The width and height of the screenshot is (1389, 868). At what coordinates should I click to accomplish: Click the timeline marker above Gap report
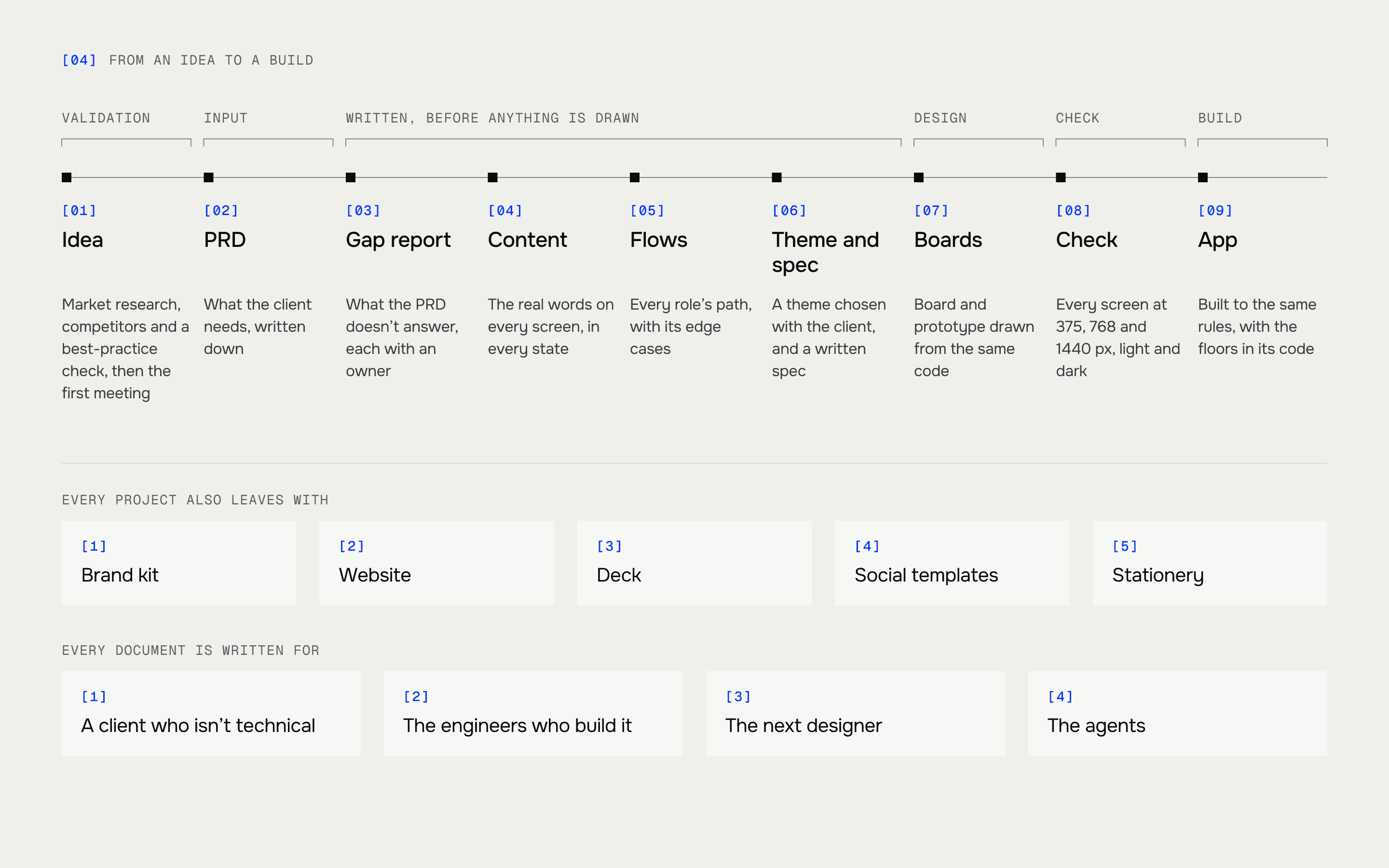tap(351, 177)
